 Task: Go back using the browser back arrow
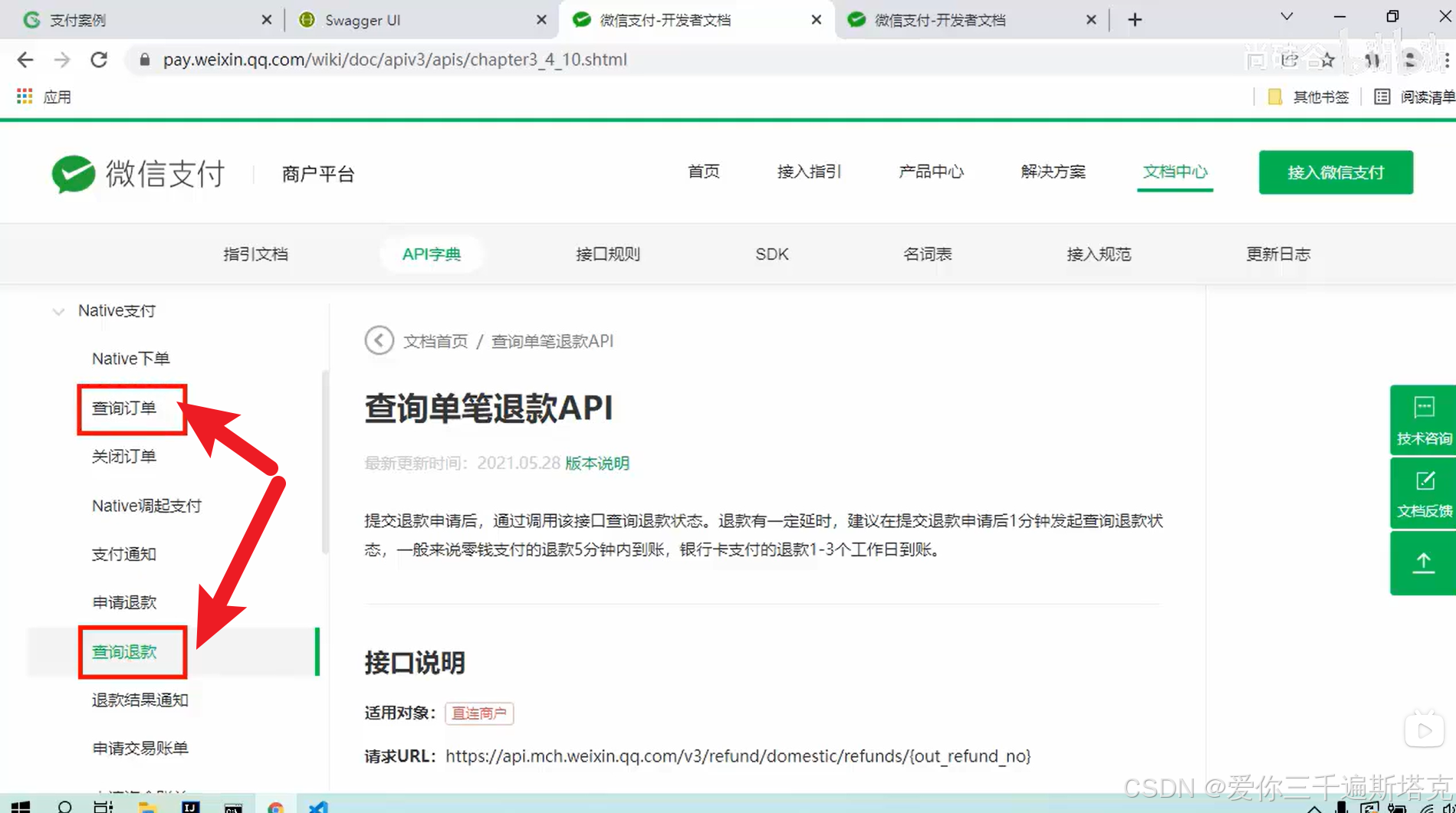(x=25, y=60)
